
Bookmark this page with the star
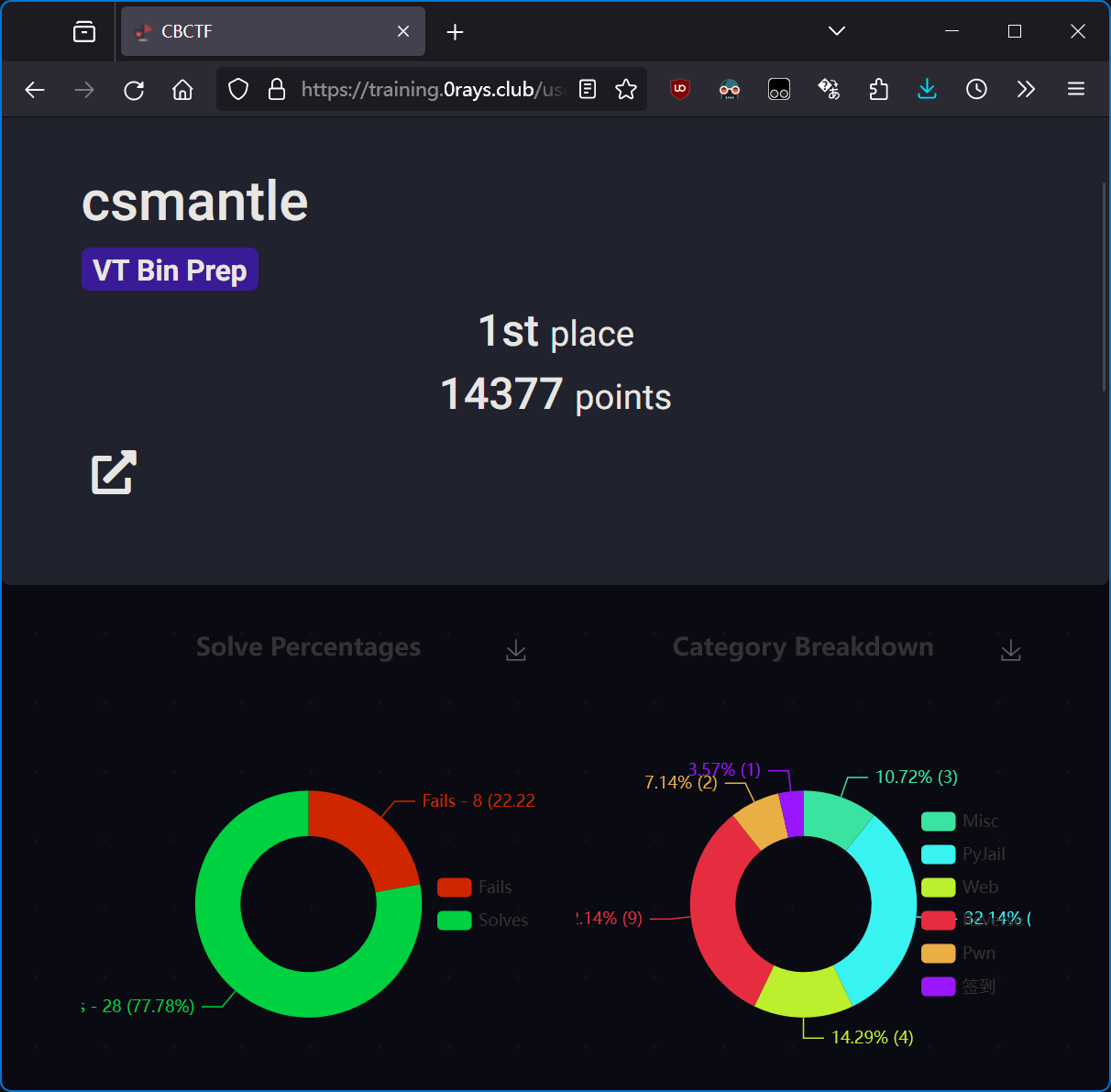point(626,89)
